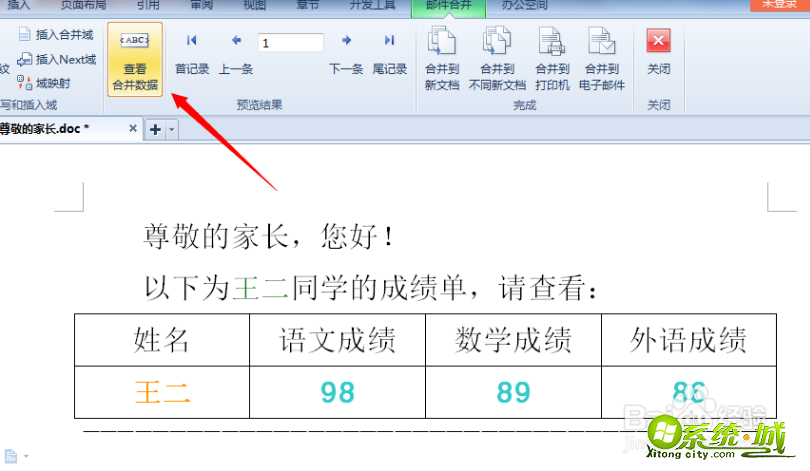Viewport: 810px width, 471px height.
Task: Close the 尊敬的家长.doc document tab
Action: point(133,128)
